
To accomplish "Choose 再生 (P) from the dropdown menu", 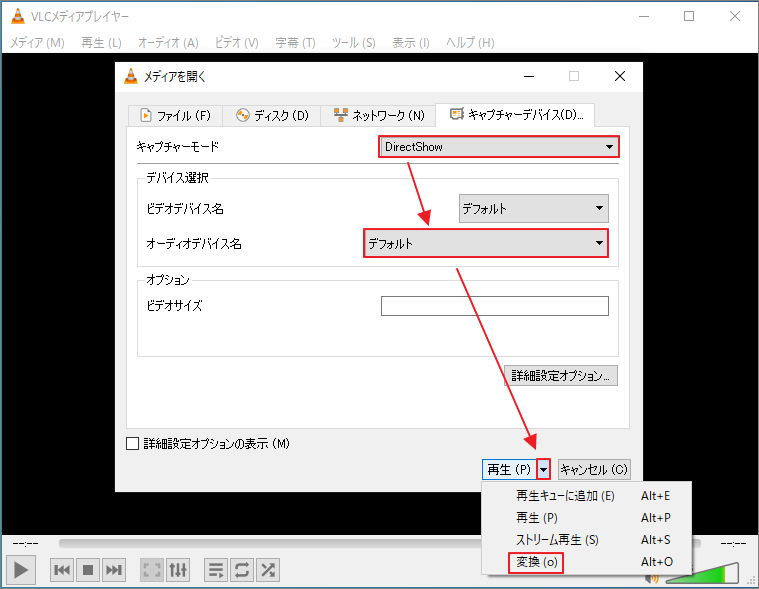I will [587, 518].
